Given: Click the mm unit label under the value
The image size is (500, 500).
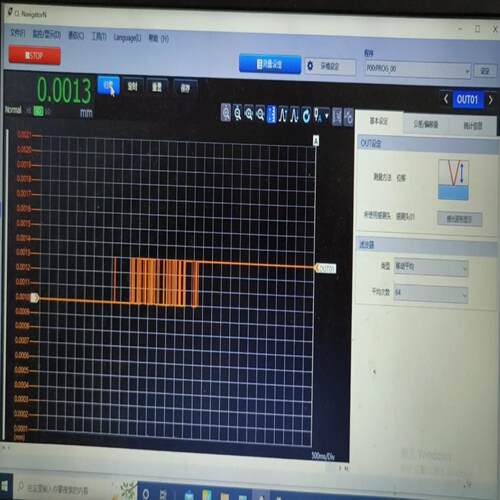Looking at the screenshot, I should (x=86, y=113).
